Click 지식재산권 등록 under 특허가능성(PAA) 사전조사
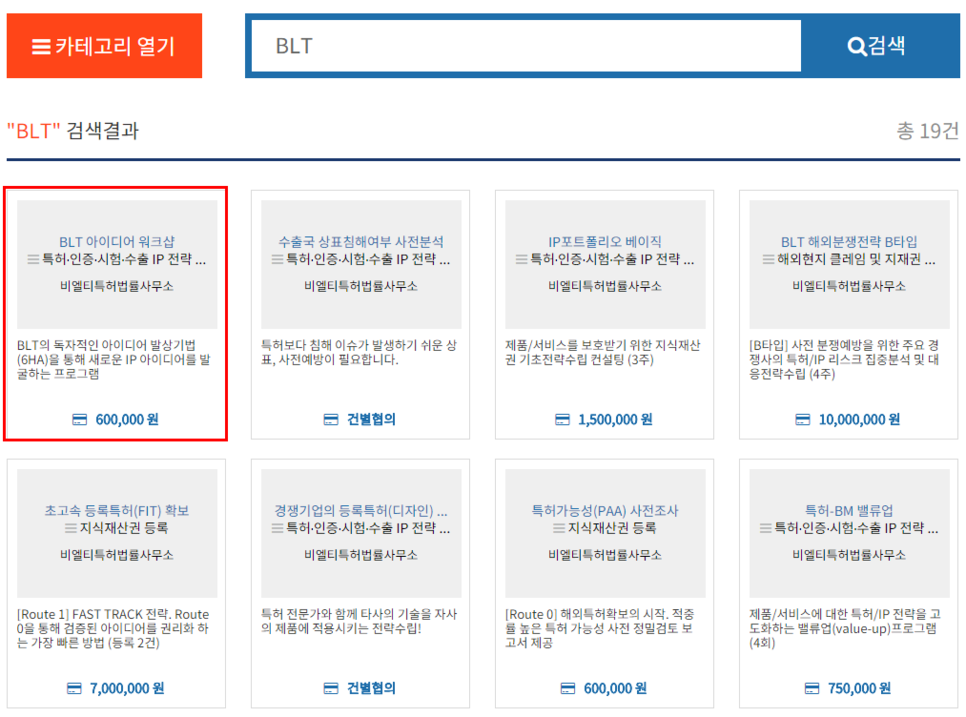 612,528
